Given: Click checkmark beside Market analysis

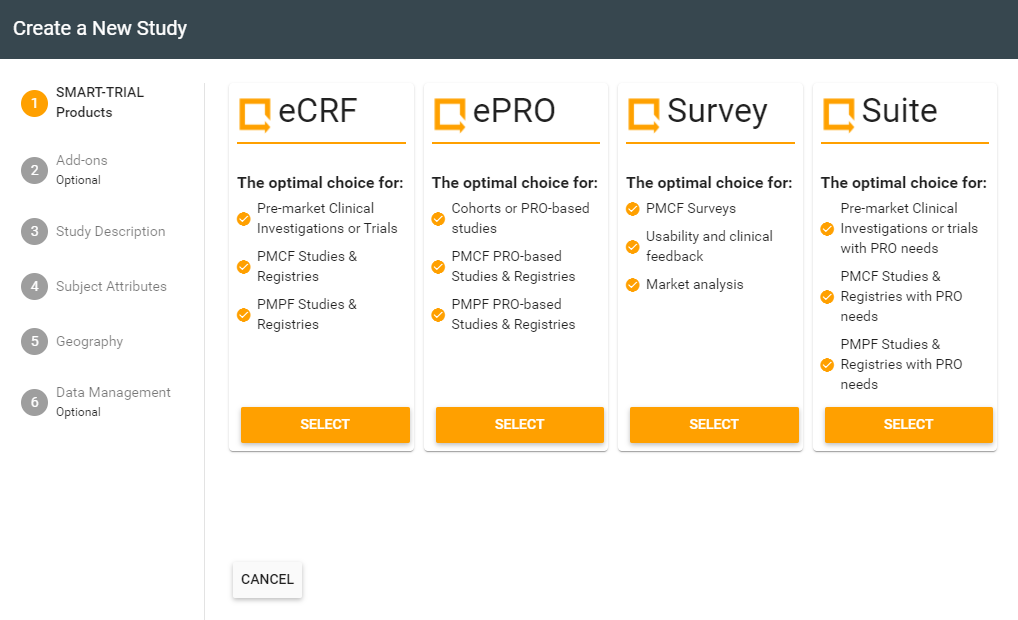Looking at the screenshot, I should click(x=632, y=285).
